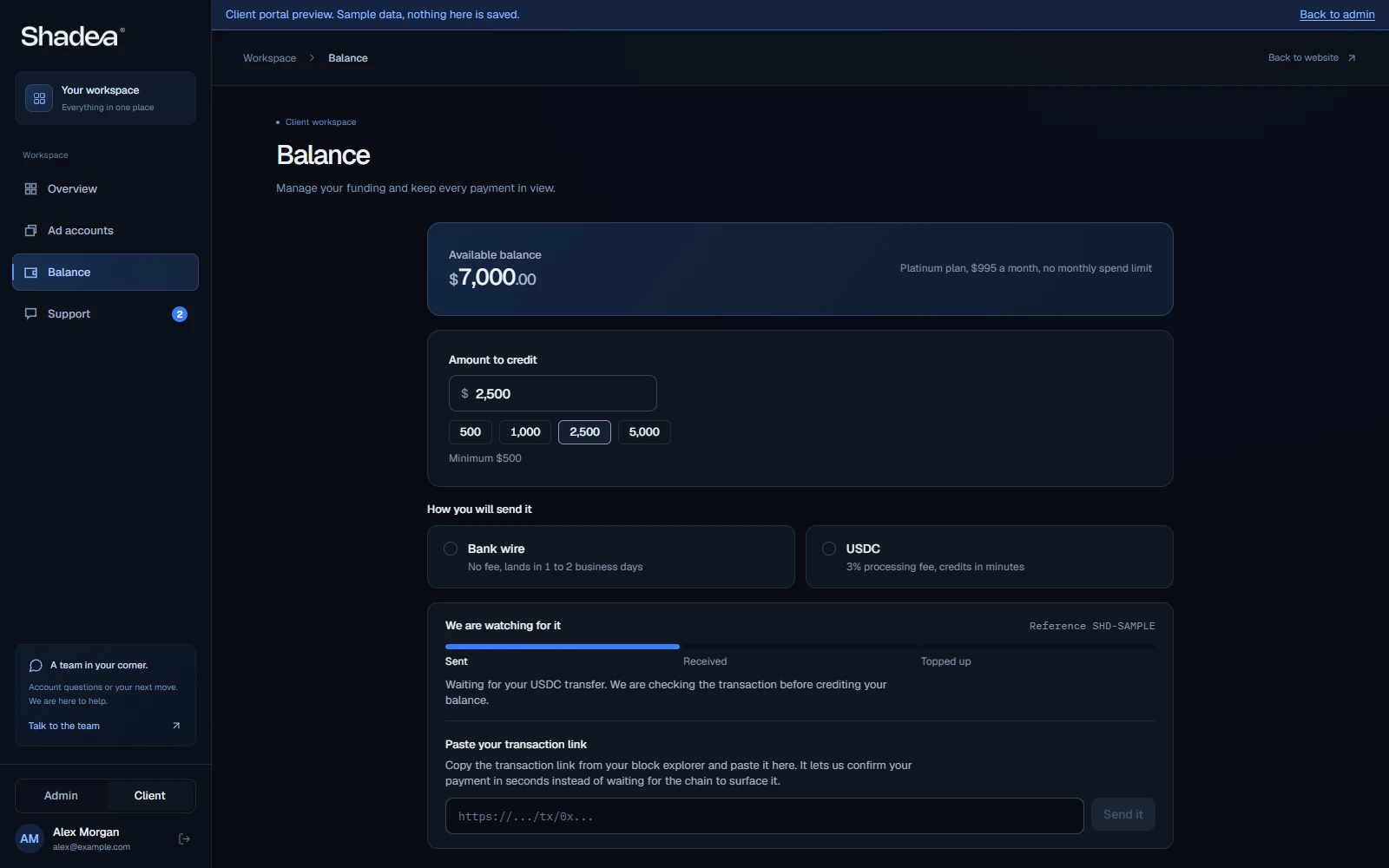
Task: Open the Your workspace card
Action: pyautogui.click(x=105, y=98)
